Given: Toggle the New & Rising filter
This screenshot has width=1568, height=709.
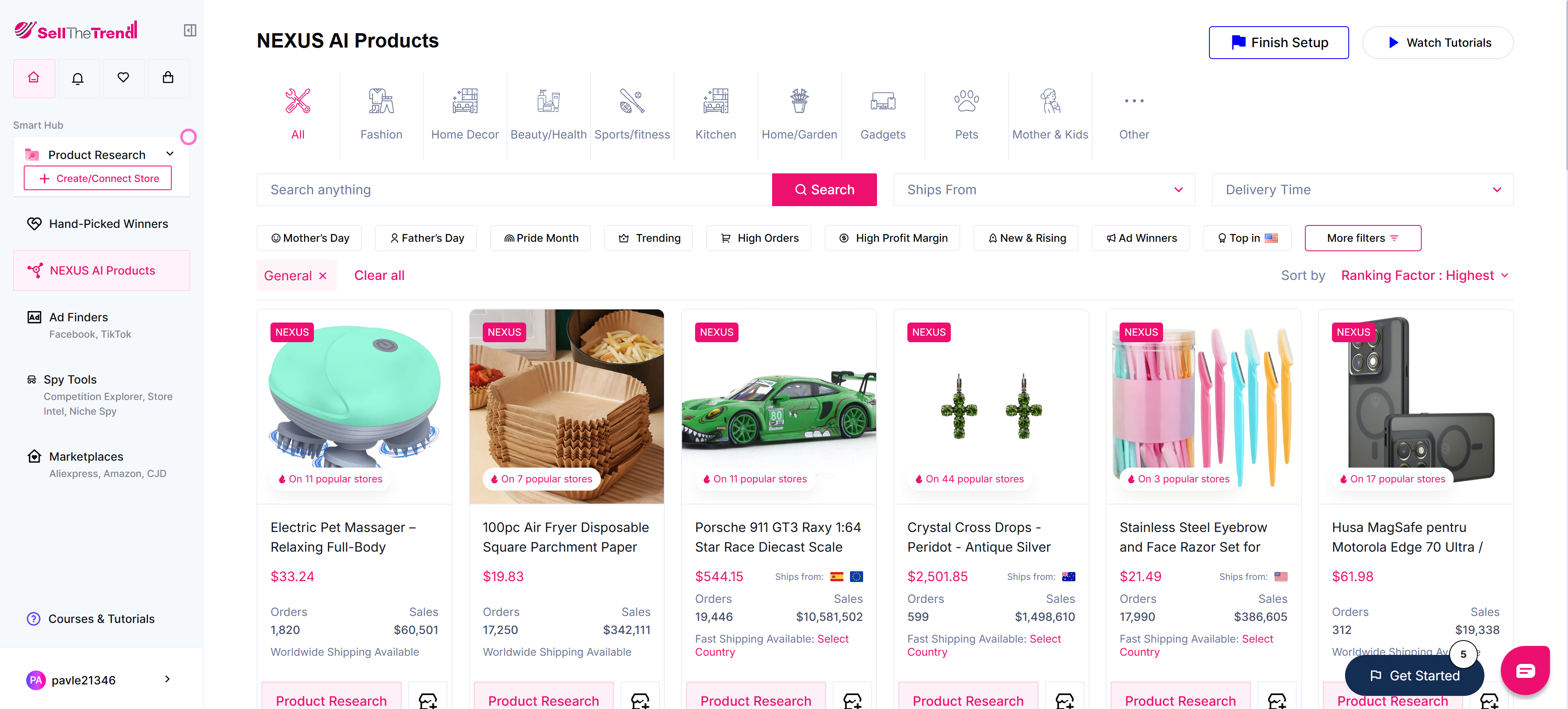Looking at the screenshot, I should [x=1026, y=238].
